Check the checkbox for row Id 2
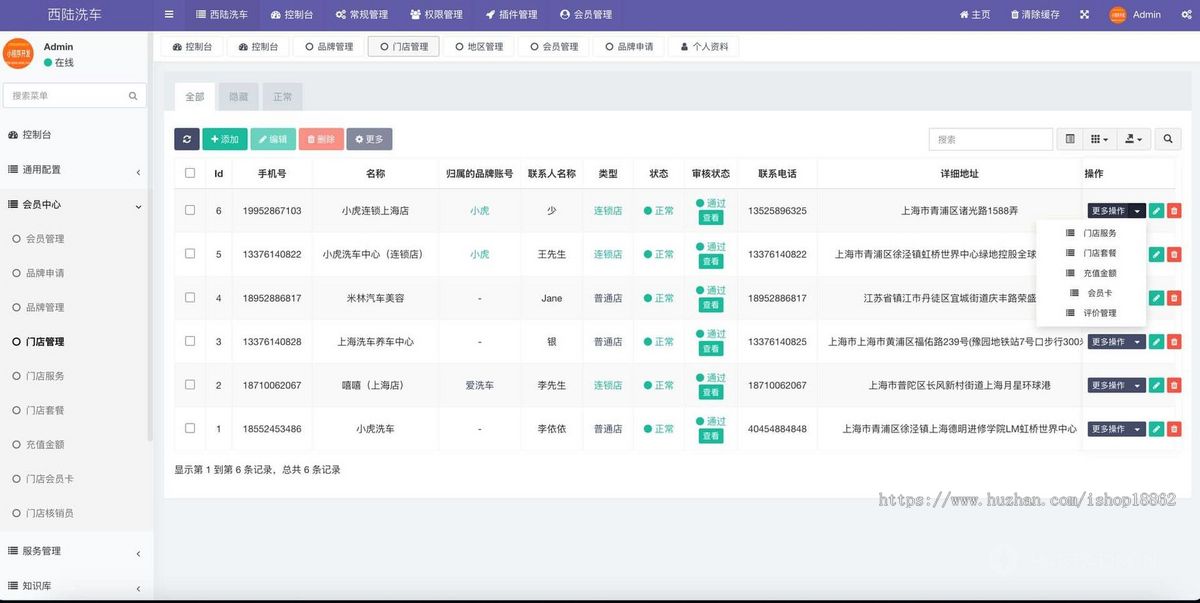Screen dimensions: 1200x603 tap(189, 384)
